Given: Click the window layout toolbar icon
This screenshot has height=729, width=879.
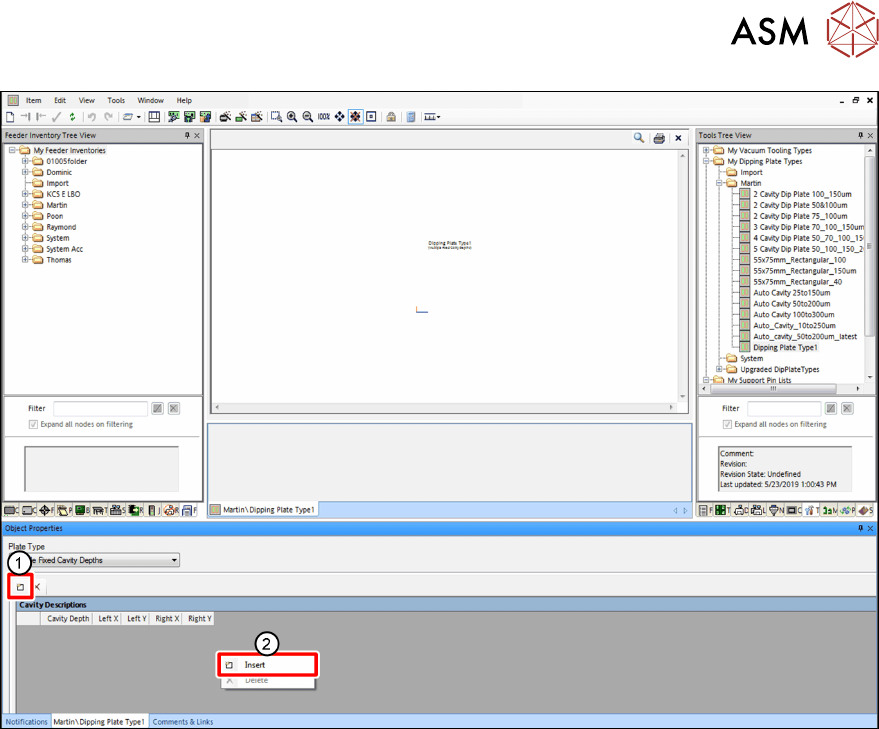Looking at the screenshot, I should pyautogui.click(x=154, y=117).
